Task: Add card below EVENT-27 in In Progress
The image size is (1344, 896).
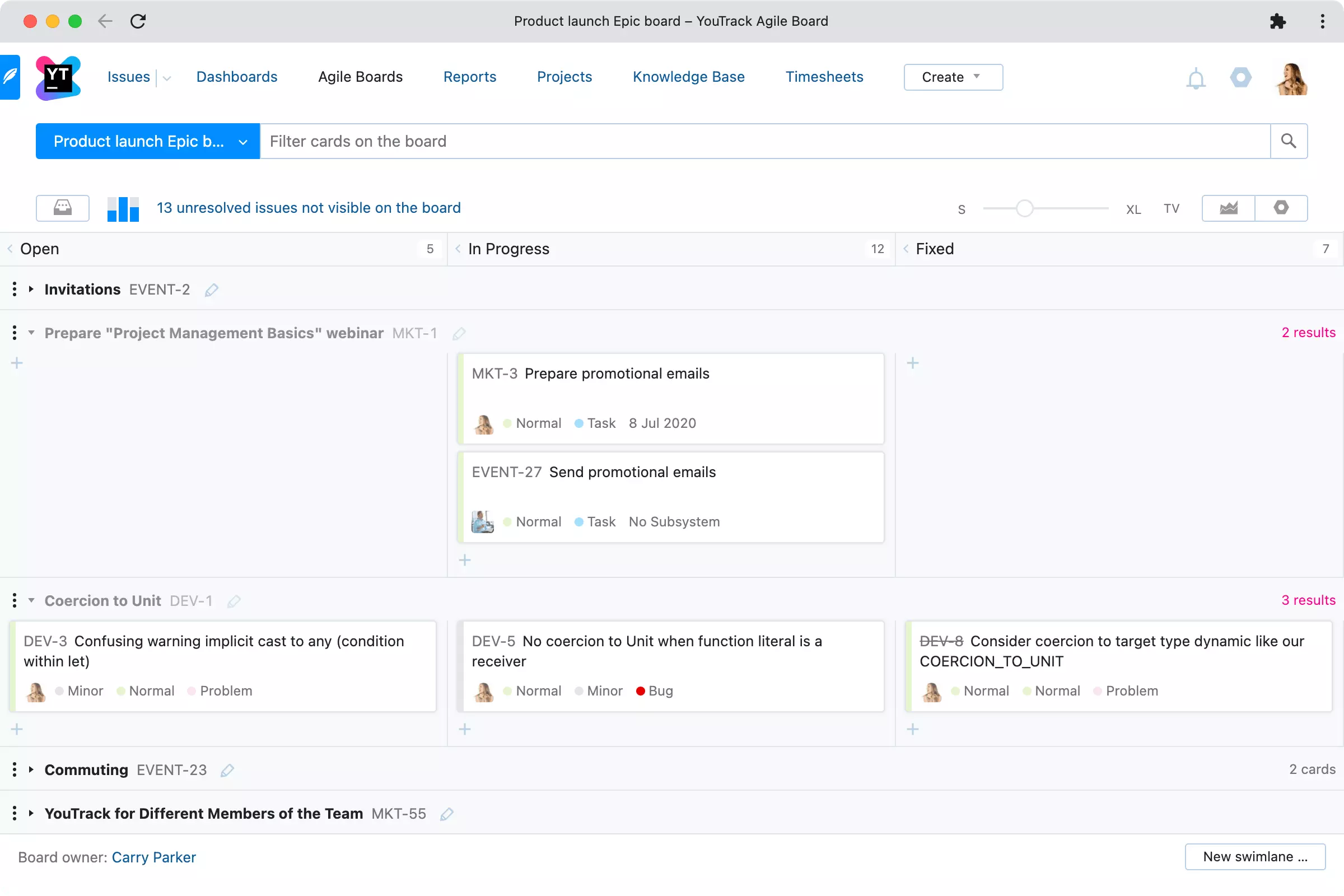Action: [465, 560]
